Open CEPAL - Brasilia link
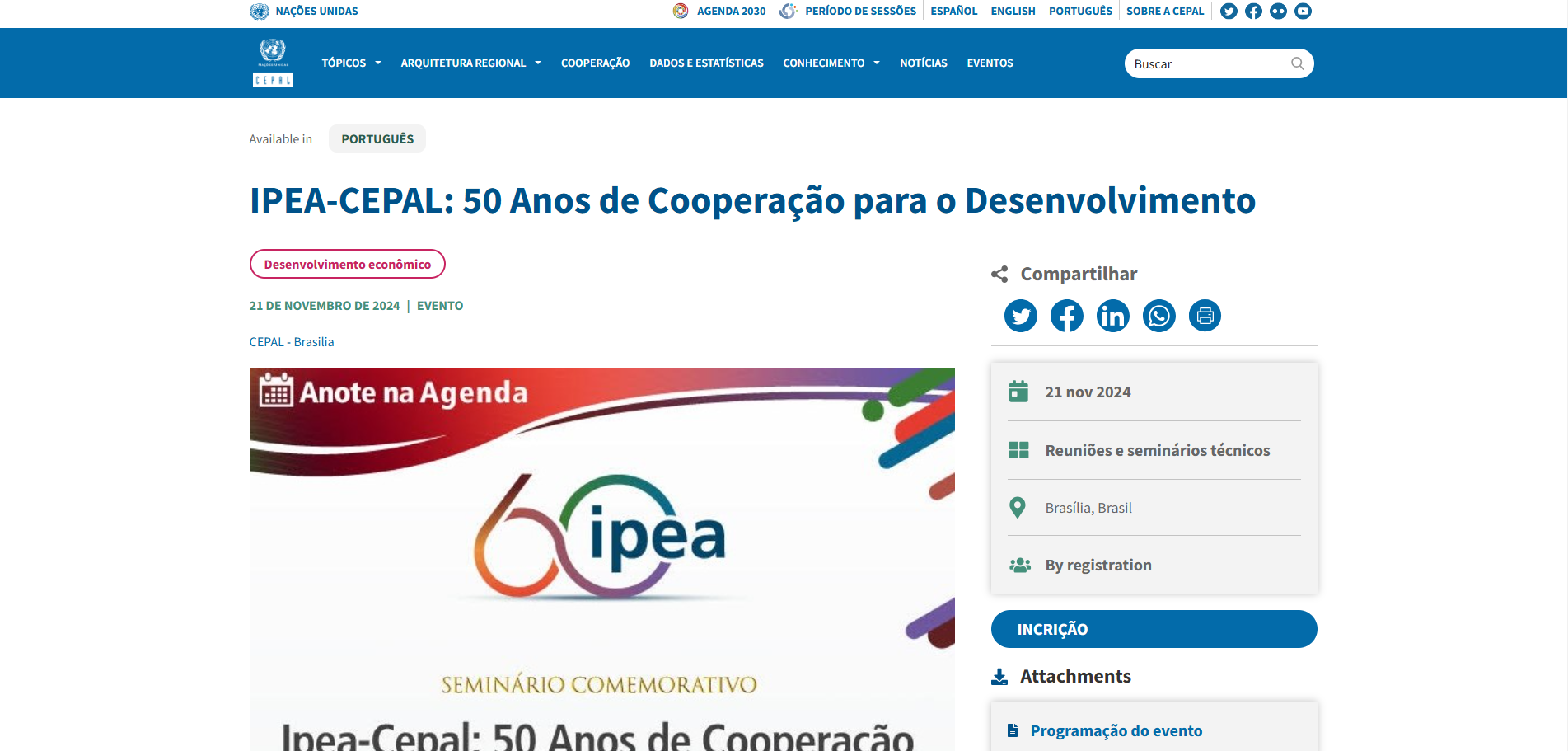This screenshot has height=751, width=1568. 292,341
